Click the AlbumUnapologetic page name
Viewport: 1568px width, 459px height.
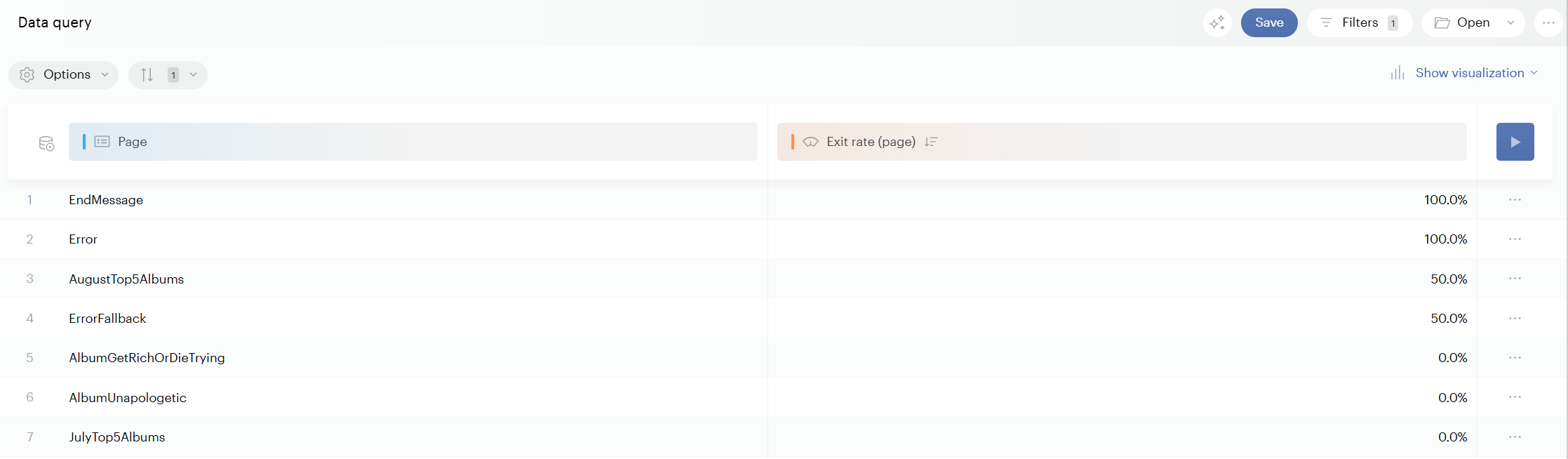click(x=128, y=398)
